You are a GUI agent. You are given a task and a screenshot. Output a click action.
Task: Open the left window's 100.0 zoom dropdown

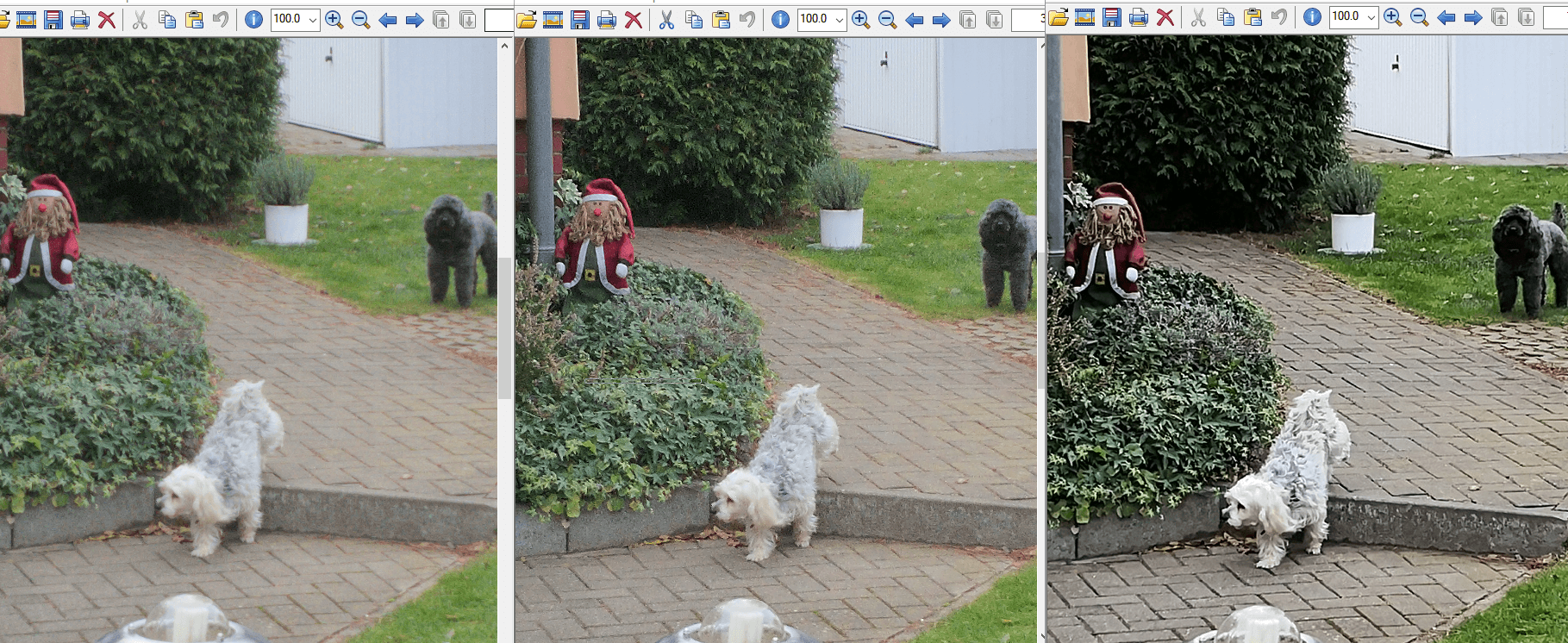312,19
